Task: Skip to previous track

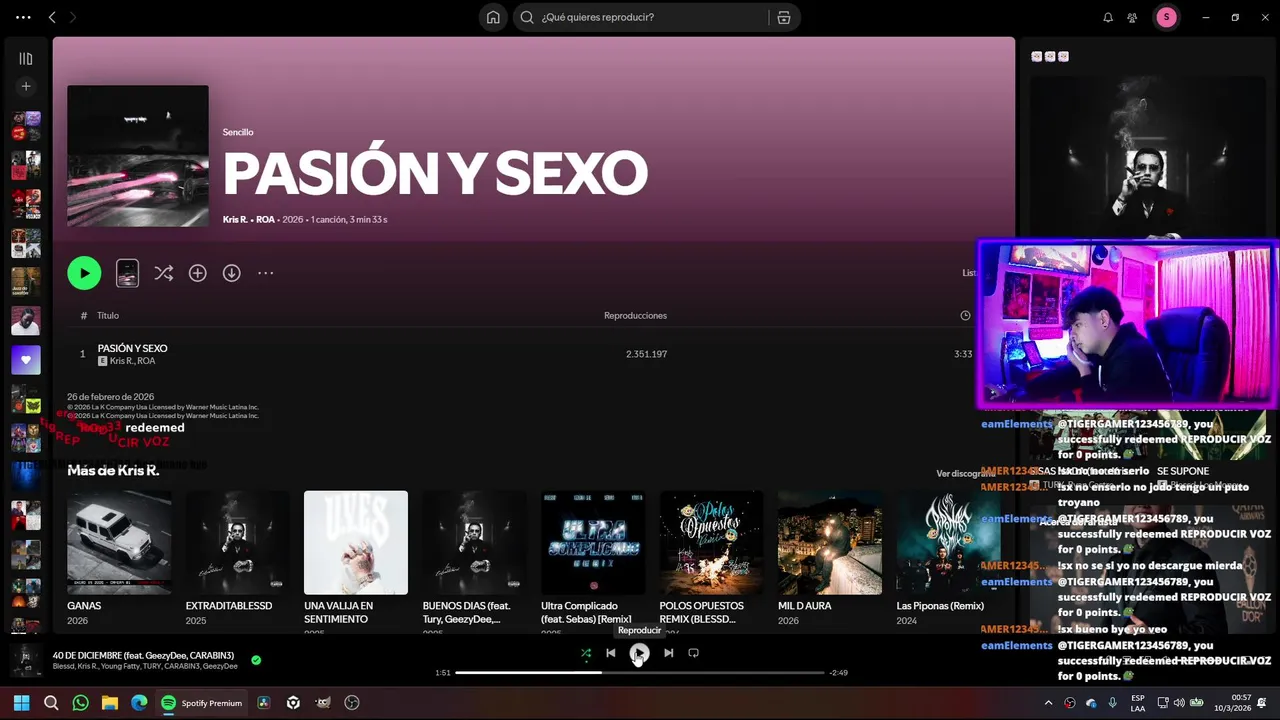Action: click(x=611, y=653)
